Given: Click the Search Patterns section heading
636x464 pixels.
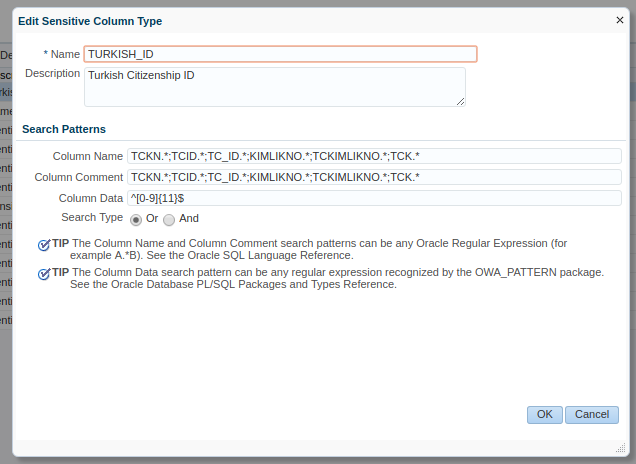Looking at the screenshot, I should [x=64, y=129].
